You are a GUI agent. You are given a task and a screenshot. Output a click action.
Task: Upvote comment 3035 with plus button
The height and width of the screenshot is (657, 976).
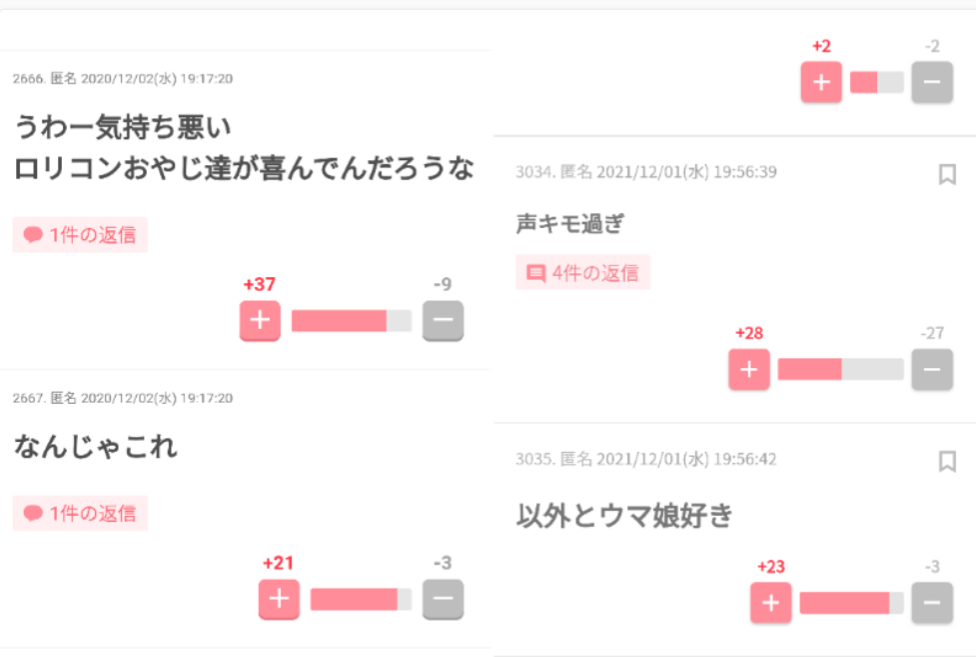(x=771, y=603)
